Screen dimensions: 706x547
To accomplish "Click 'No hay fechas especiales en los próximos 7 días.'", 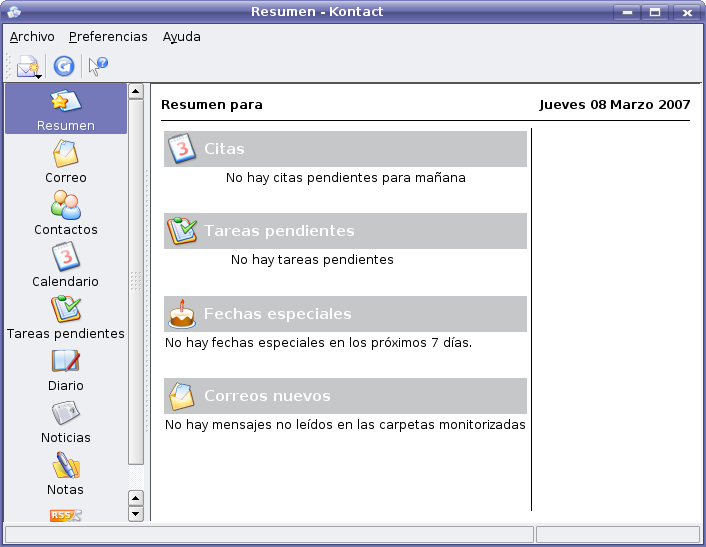I will click(x=318, y=343).
